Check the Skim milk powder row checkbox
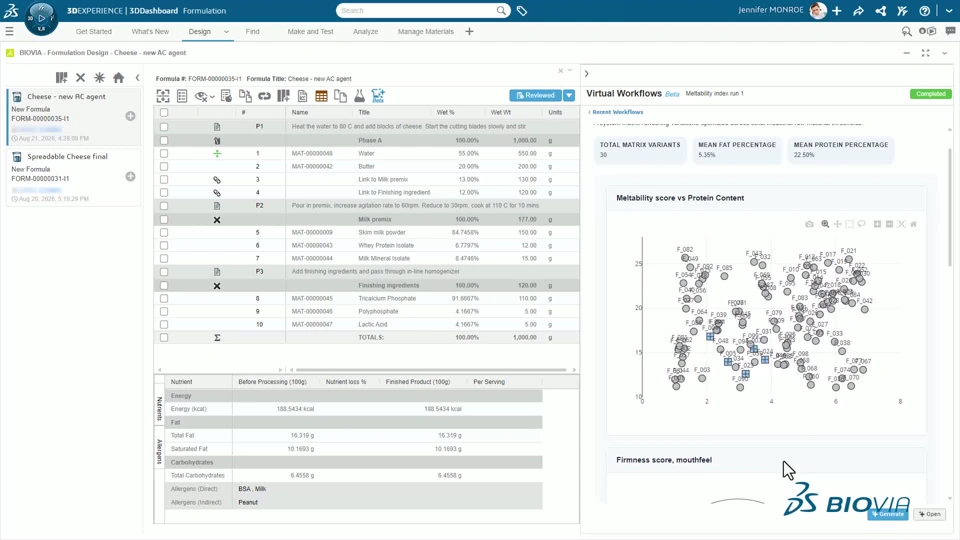Viewport: 960px width, 540px height. coord(163,232)
